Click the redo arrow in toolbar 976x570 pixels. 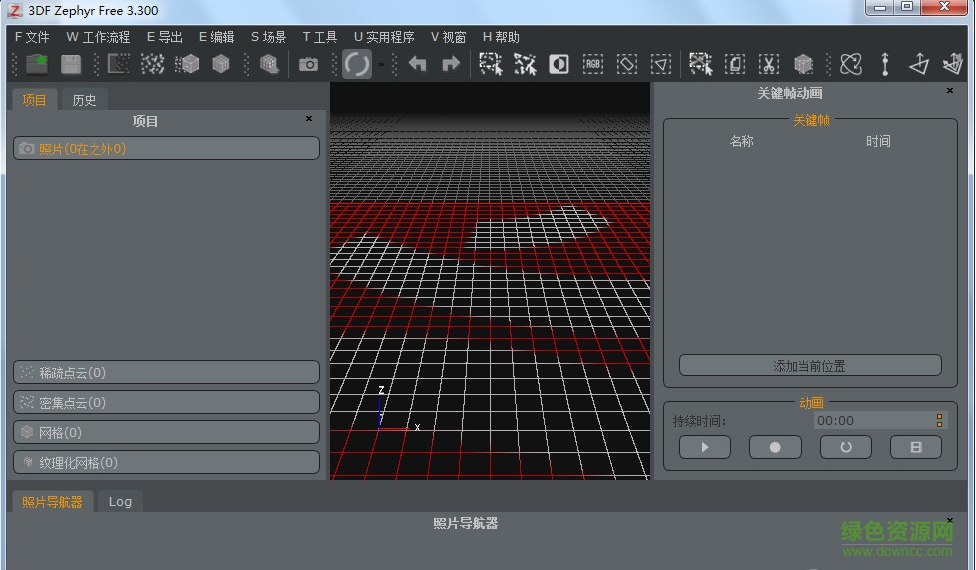pyautogui.click(x=451, y=64)
